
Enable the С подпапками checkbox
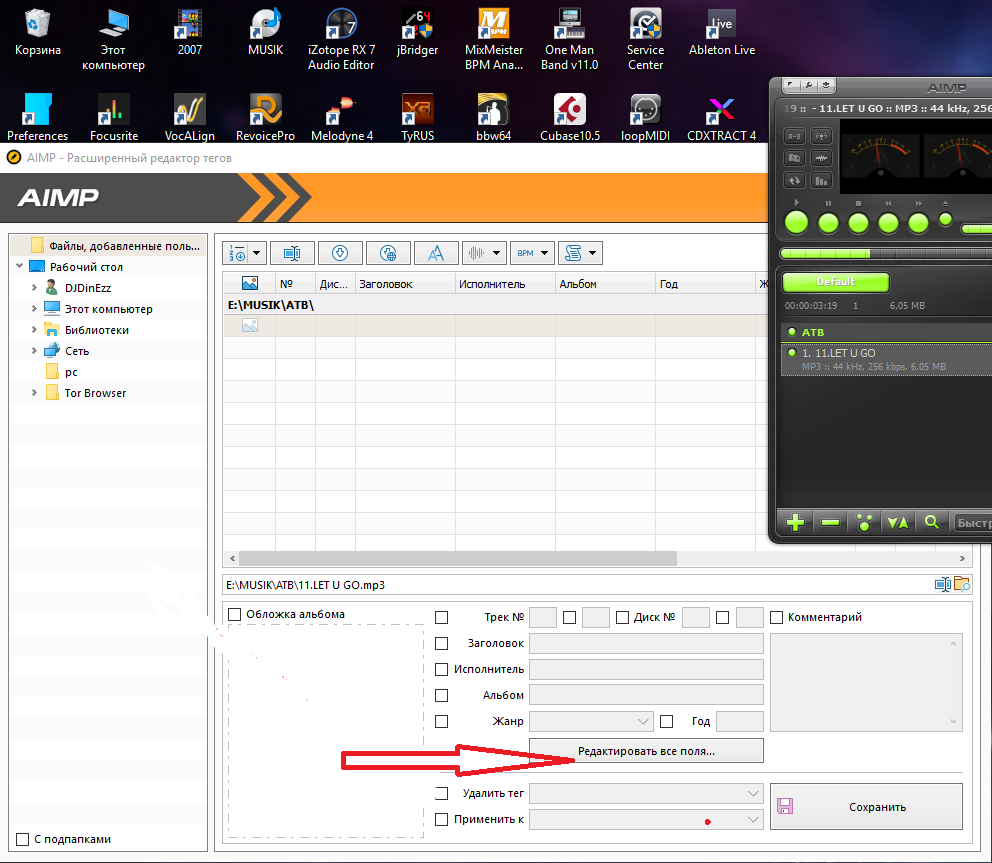tap(23, 840)
